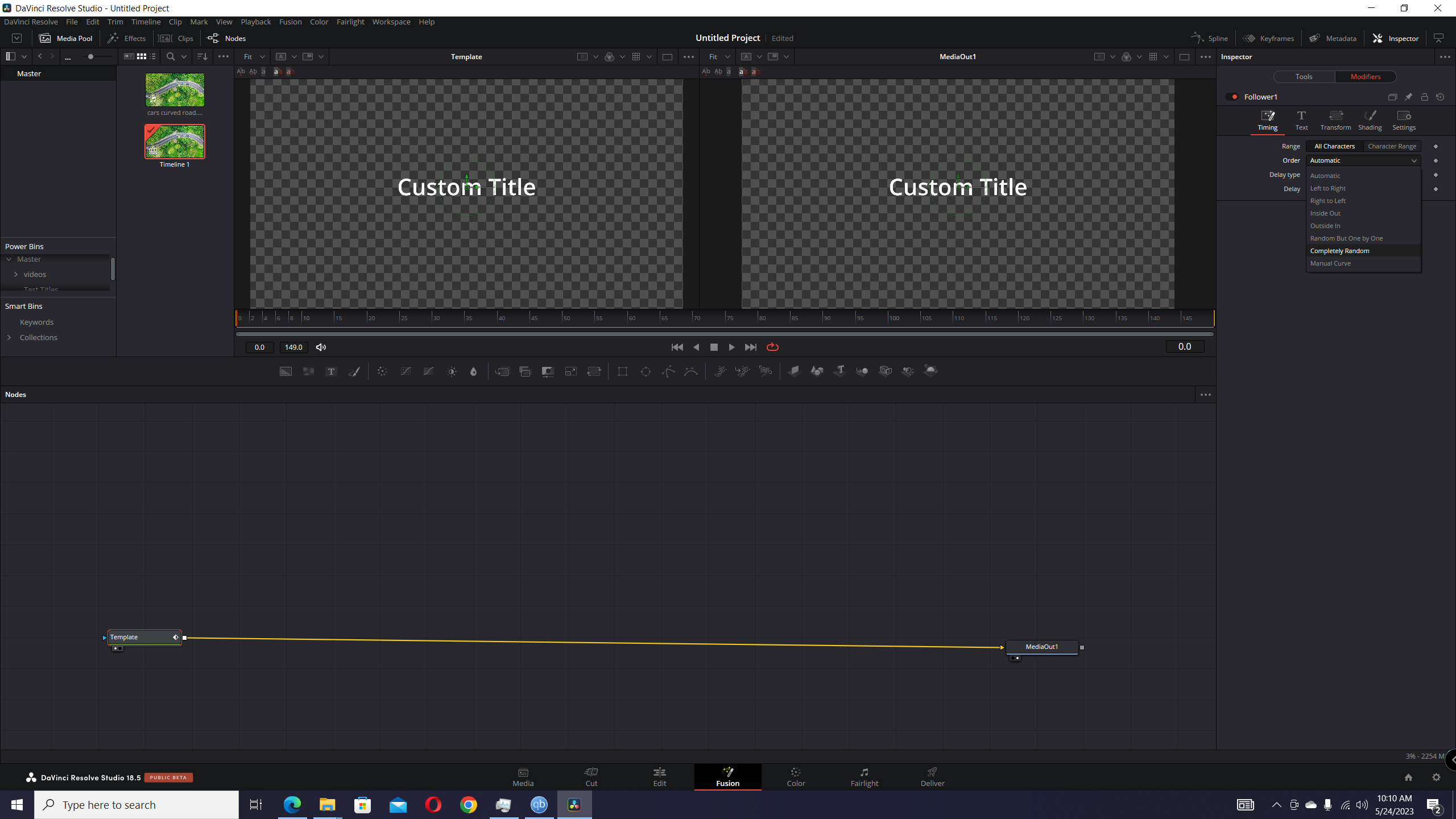Add a Color Corrector node
This screenshot has width=1456, height=819.
click(x=382, y=371)
